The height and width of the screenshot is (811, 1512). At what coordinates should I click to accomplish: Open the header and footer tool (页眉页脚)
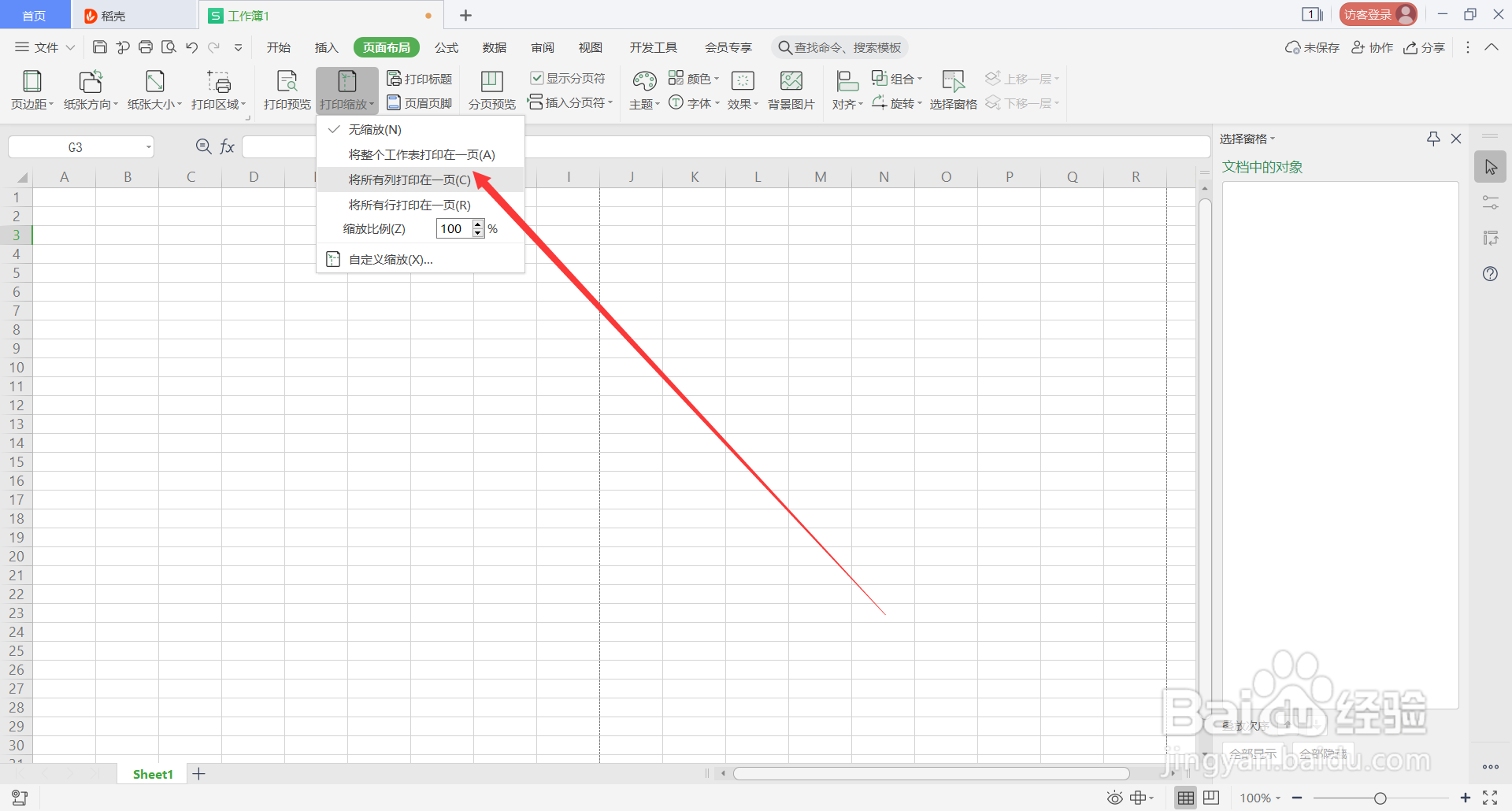point(420,103)
